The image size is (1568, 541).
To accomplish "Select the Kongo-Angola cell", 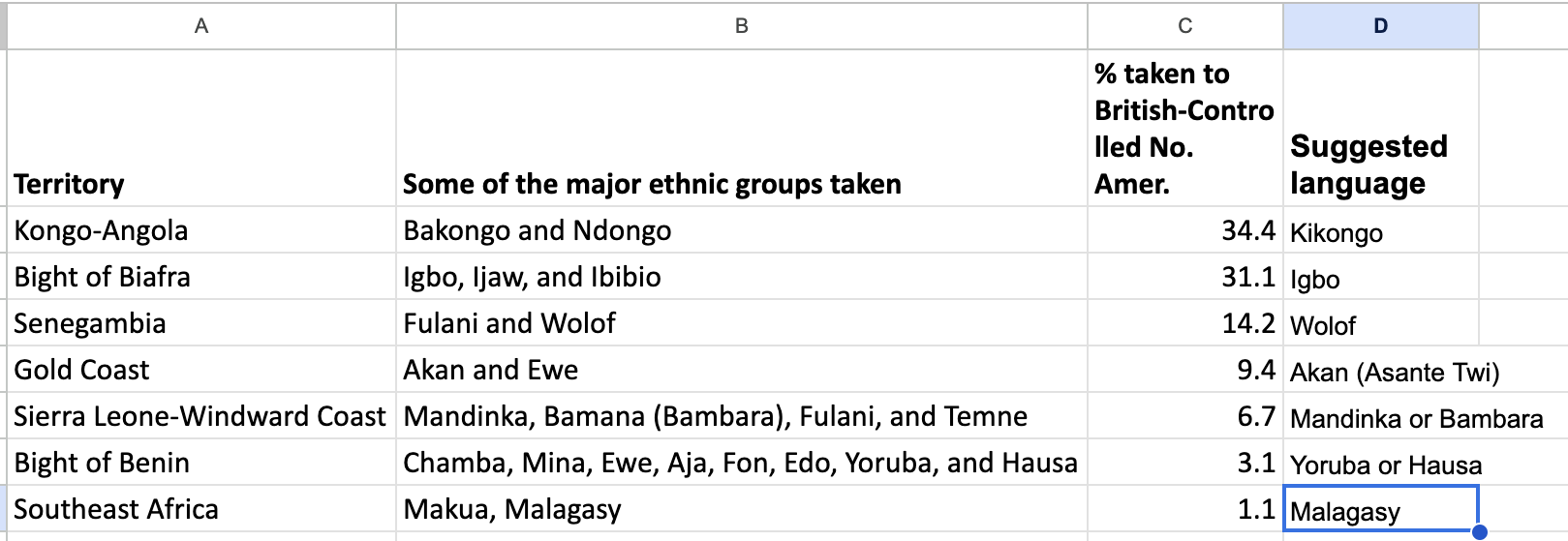I will coord(201,229).
